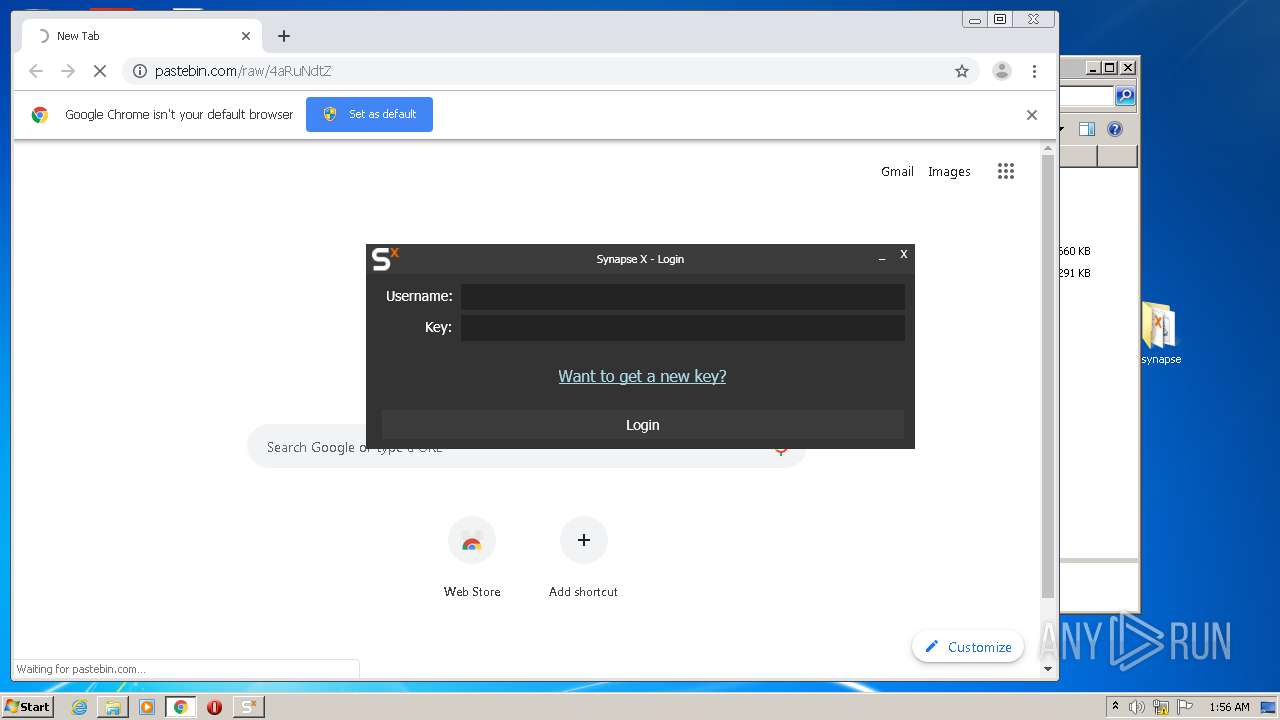1280x720 pixels.
Task: Open Windows Explorer from taskbar
Action: tap(113, 707)
